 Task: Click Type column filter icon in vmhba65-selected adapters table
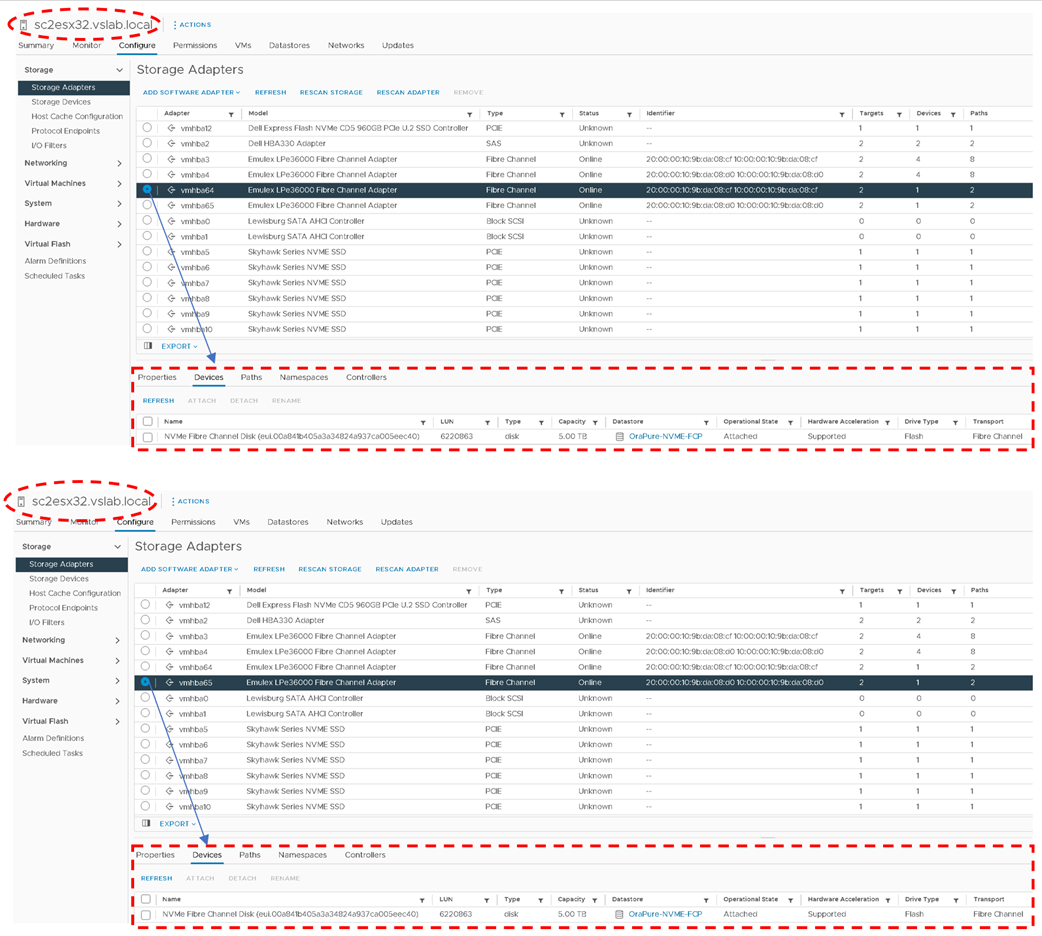point(561,591)
